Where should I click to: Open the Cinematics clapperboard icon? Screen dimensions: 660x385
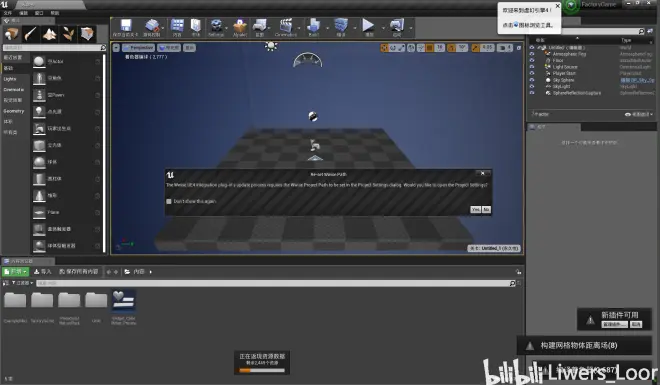point(286,25)
